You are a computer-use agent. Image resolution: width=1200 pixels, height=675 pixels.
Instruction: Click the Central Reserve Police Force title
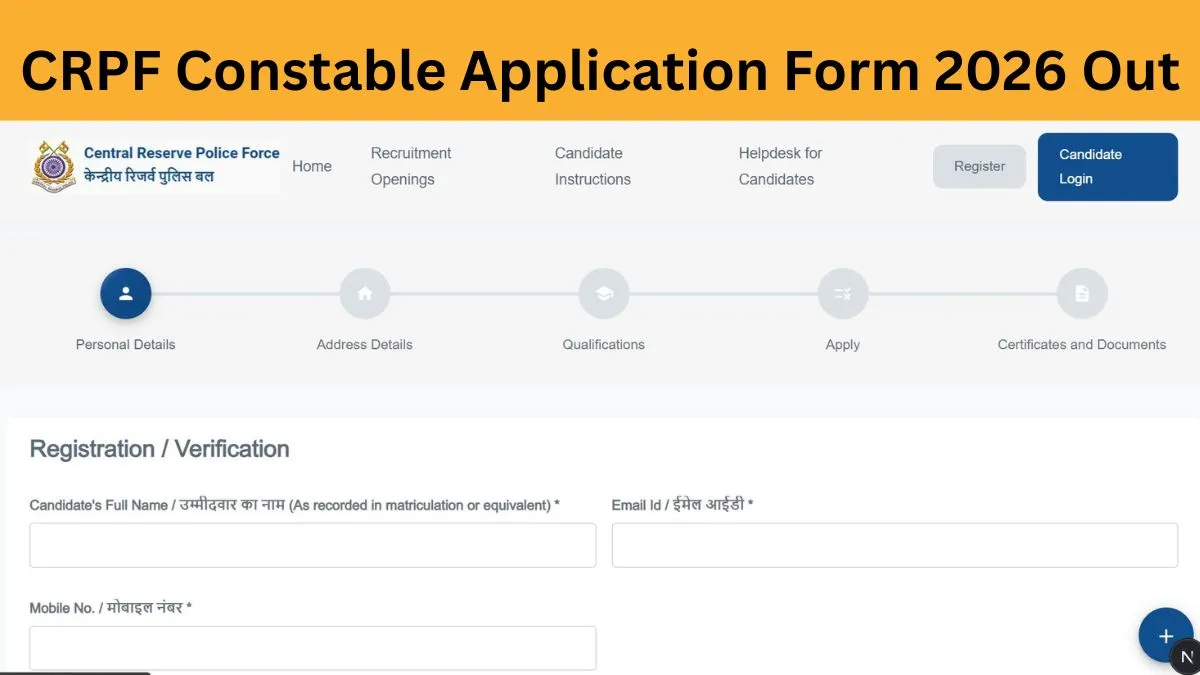point(182,153)
